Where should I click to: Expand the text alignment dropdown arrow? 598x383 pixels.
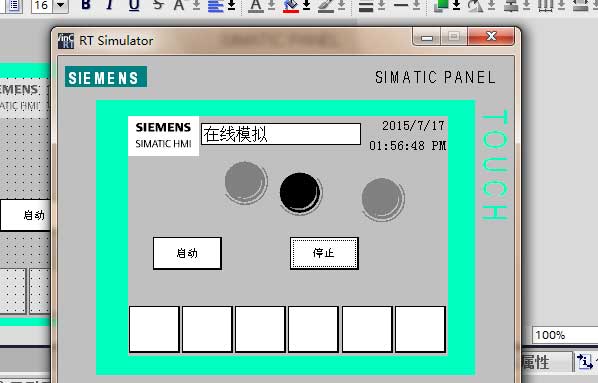[x=231, y=5]
